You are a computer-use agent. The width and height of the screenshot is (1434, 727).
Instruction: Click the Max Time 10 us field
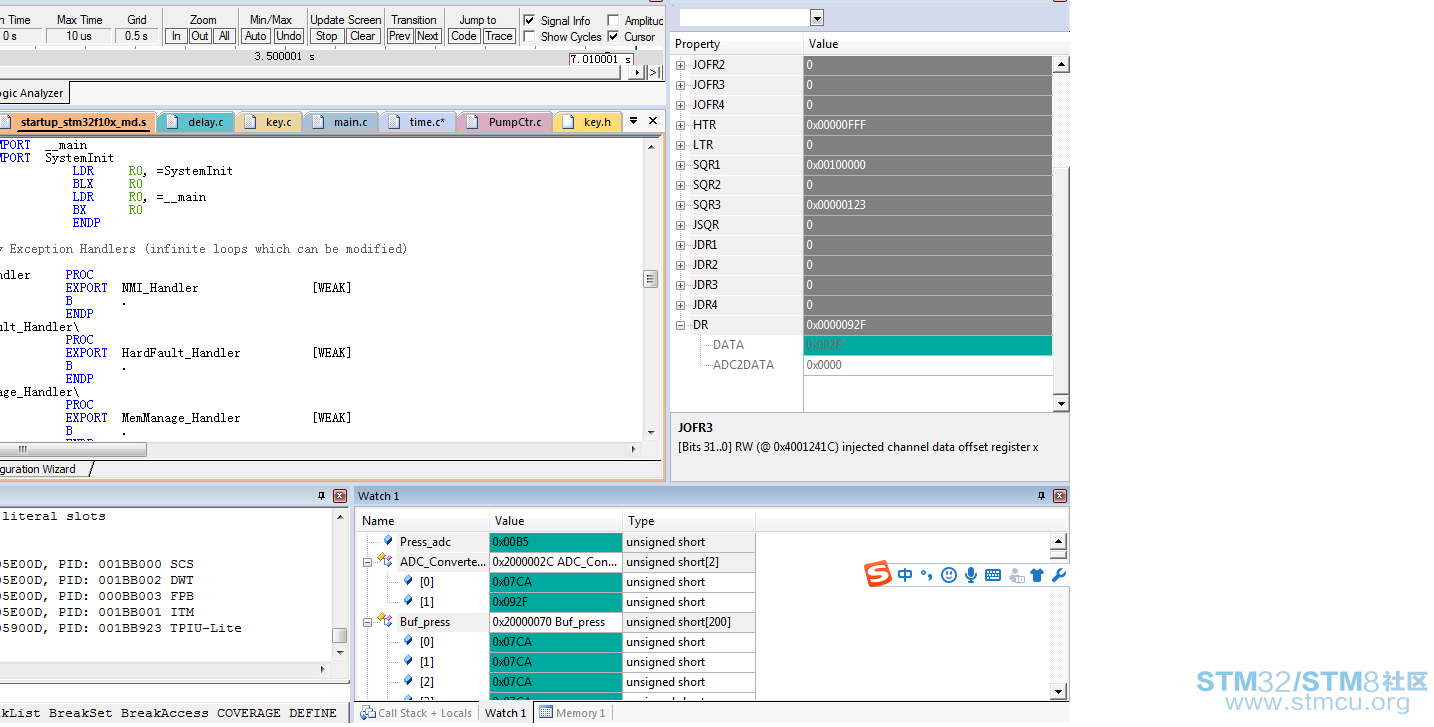[79, 36]
